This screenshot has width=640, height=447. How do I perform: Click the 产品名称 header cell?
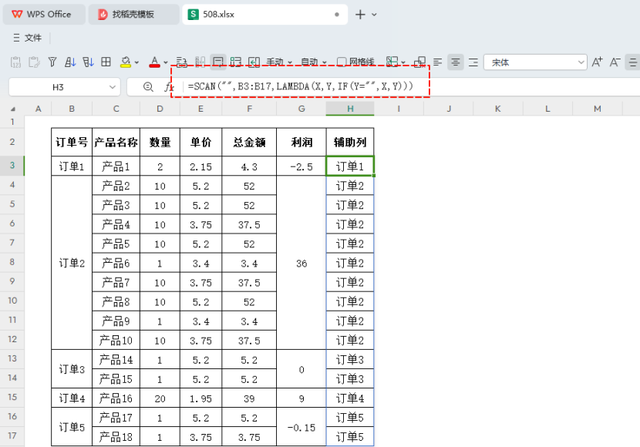(116, 142)
